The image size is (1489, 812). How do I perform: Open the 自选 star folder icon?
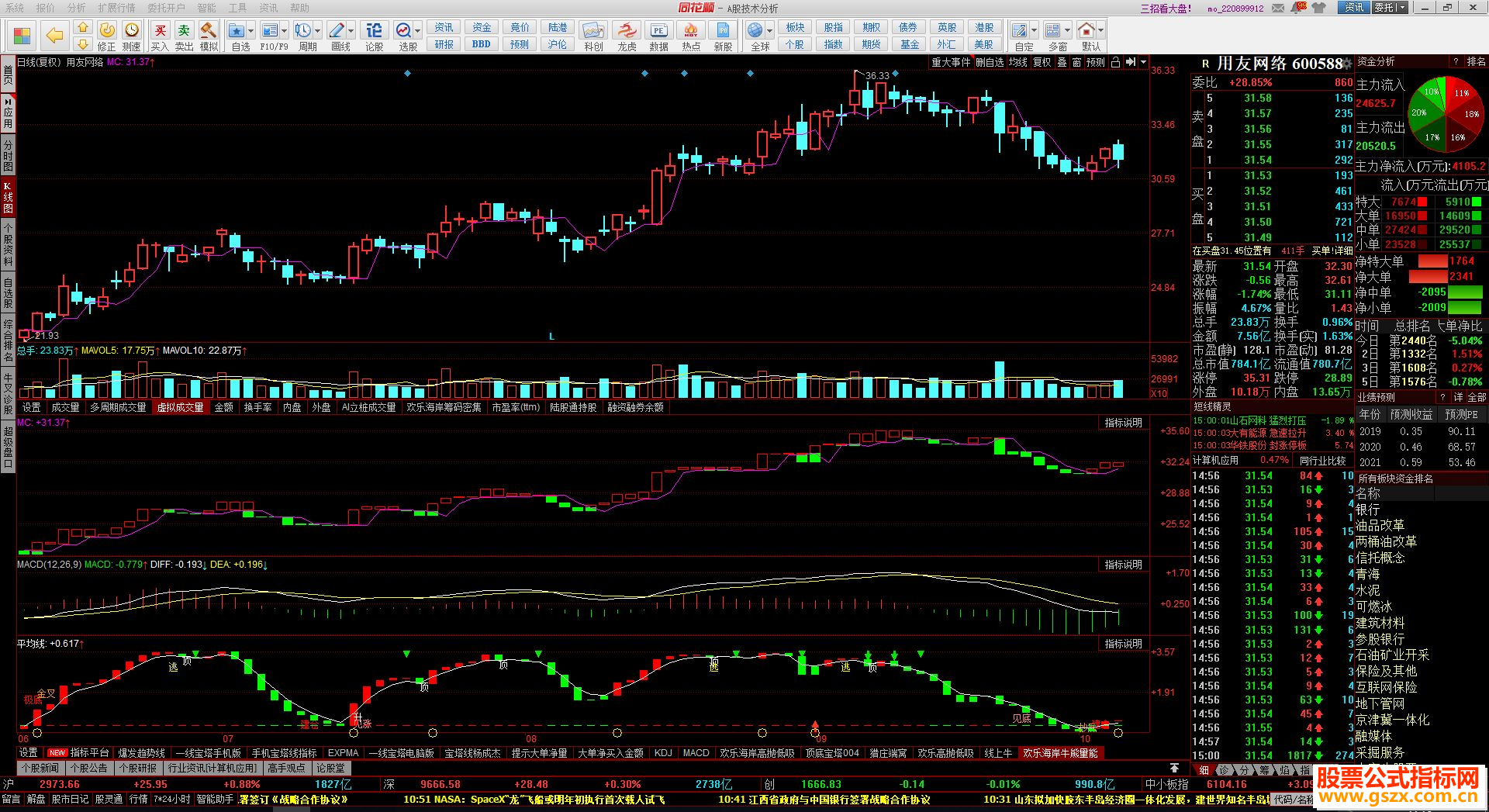(237, 30)
